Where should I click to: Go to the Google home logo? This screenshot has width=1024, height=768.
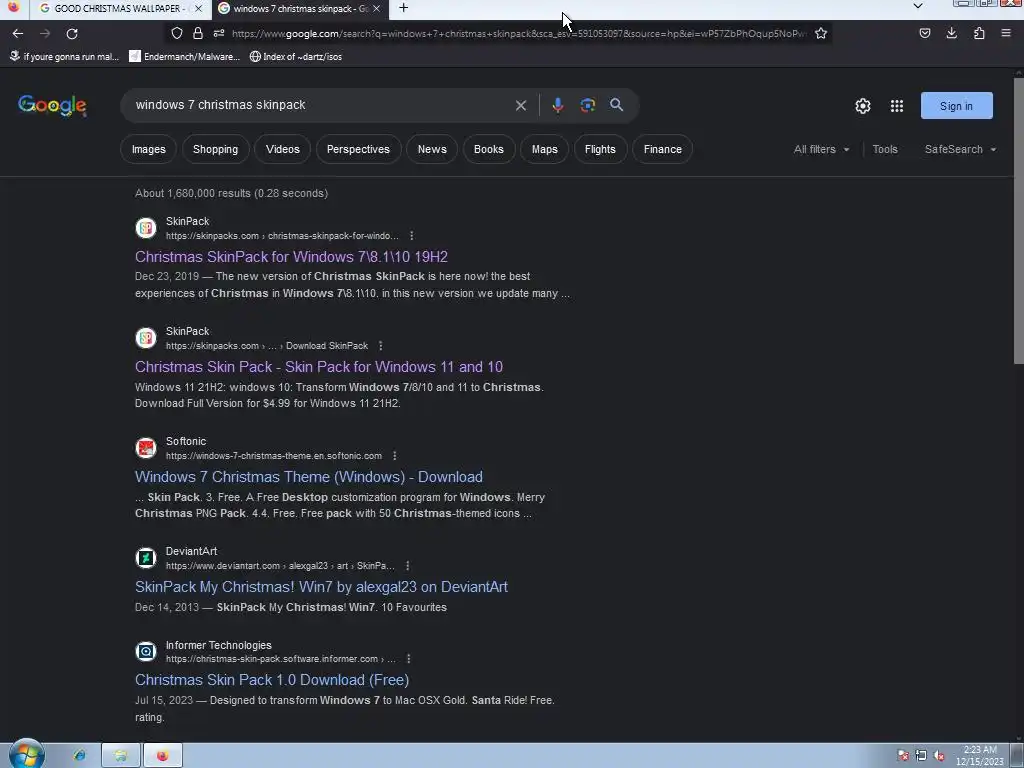(x=52, y=106)
